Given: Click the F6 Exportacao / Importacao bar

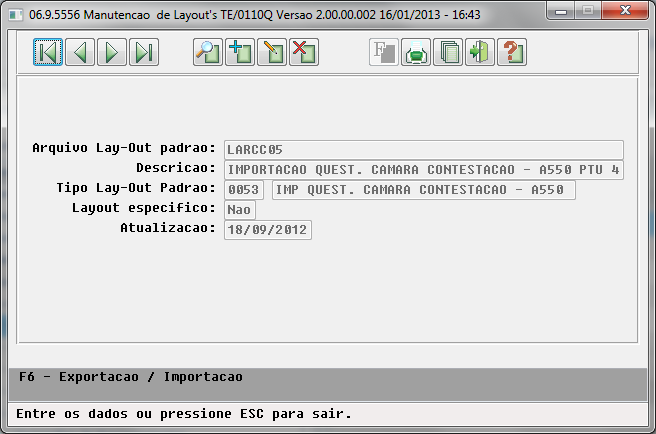Looking at the screenshot, I should (x=328, y=384).
